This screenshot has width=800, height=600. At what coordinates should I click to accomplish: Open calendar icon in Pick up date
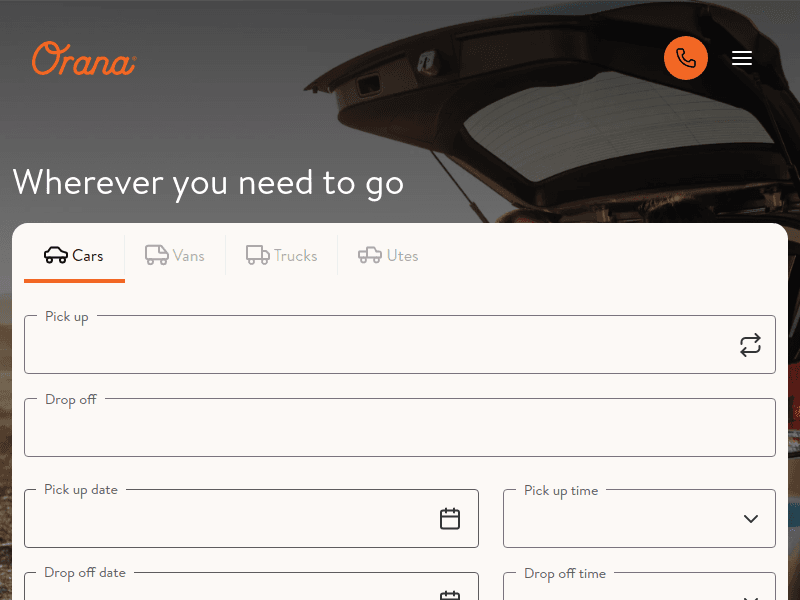click(x=450, y=518)
